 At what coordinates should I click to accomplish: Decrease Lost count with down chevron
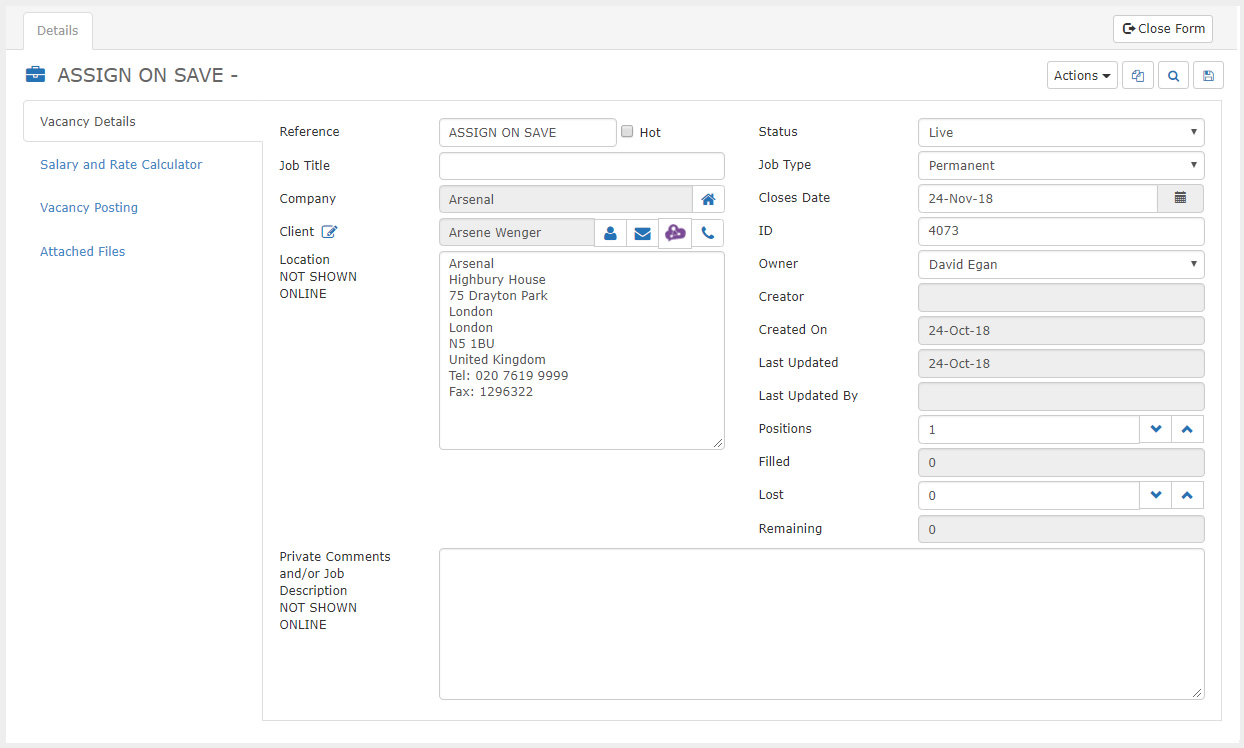(x=1156, y=495)
